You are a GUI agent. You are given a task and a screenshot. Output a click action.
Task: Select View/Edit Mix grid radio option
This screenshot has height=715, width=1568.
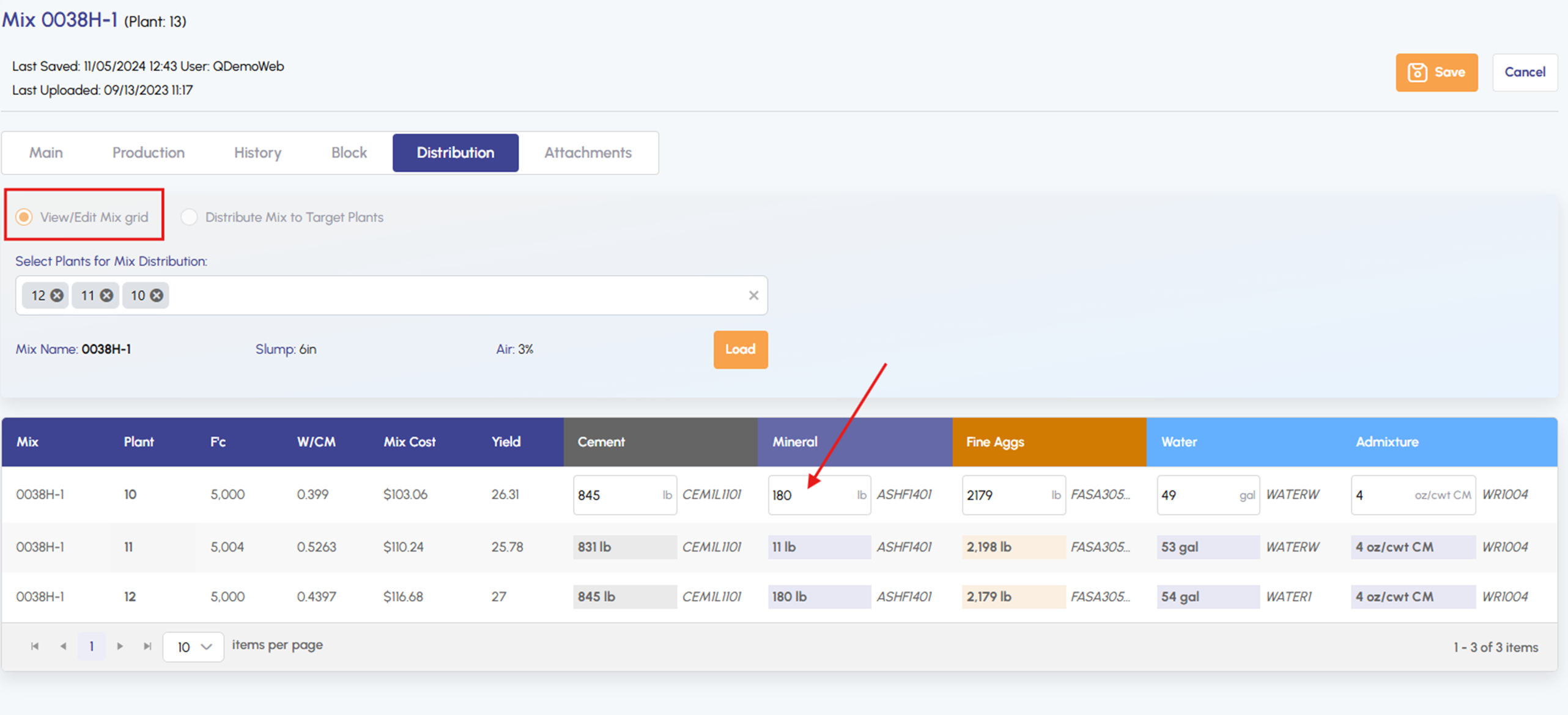click(24, 217)
